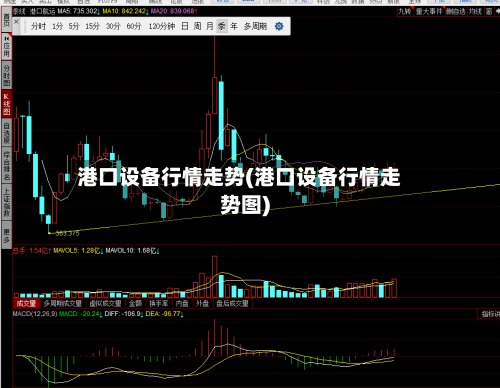Click the 363.375 low price marker
The width and height of the screenshot is (500, 388).
coord(68,234)
